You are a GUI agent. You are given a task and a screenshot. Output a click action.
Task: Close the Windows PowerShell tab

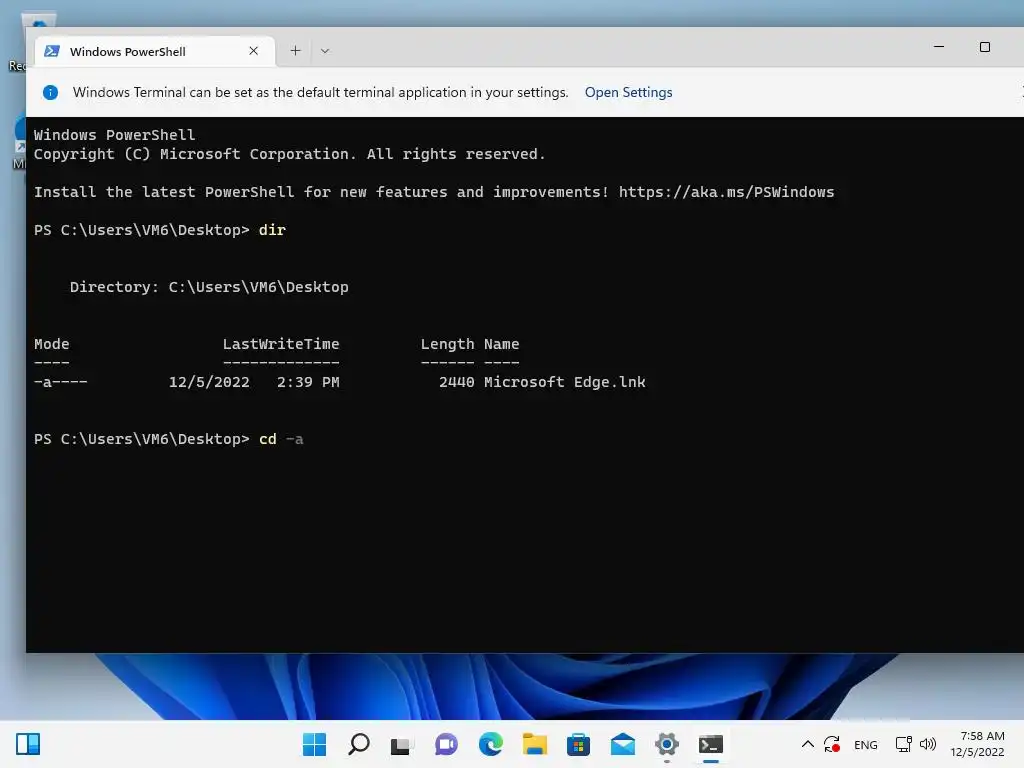253,51
